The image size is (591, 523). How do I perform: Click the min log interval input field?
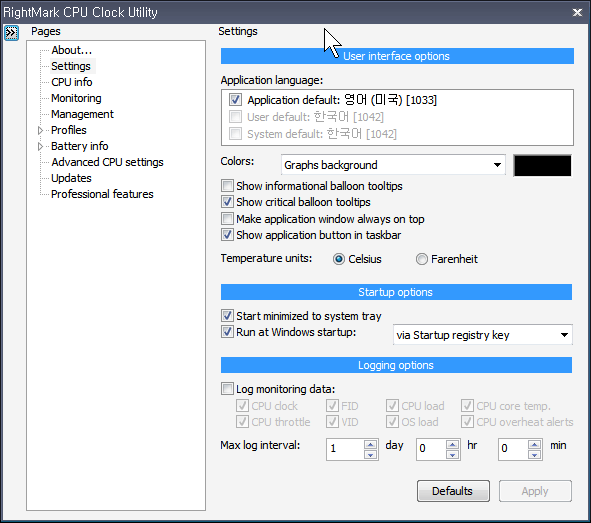(513, 448)
